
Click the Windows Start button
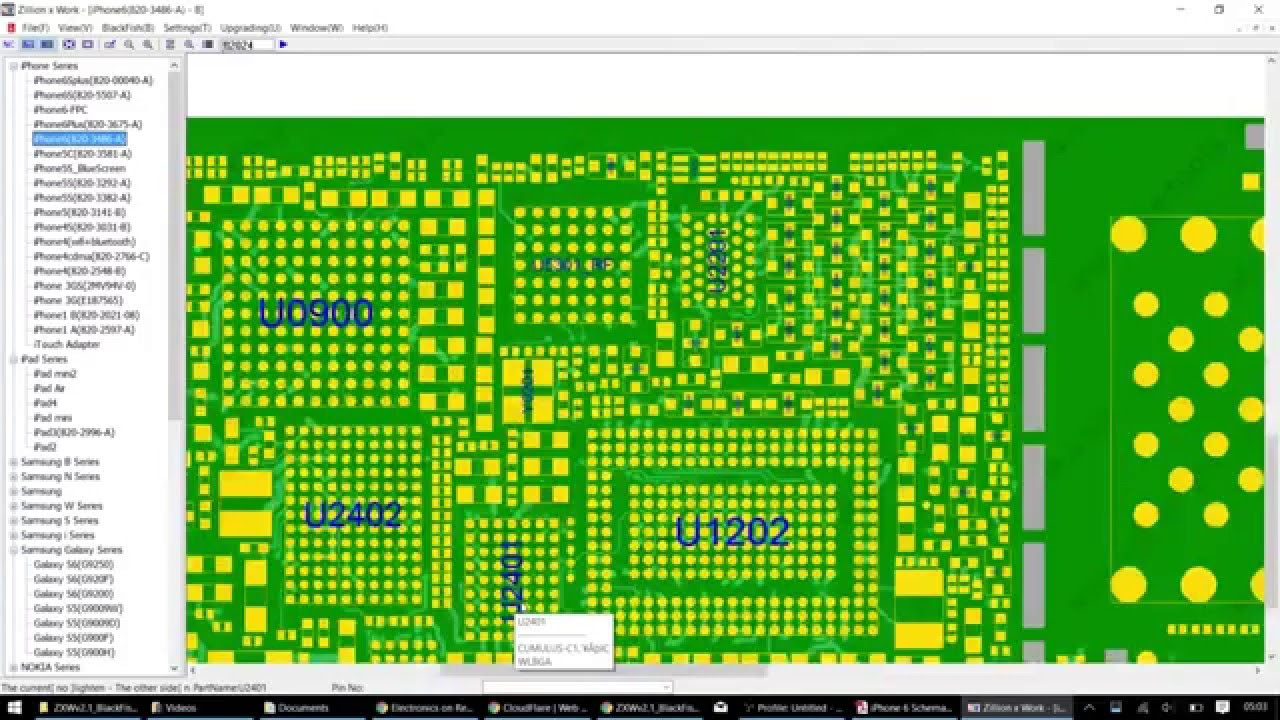(12, 708)
